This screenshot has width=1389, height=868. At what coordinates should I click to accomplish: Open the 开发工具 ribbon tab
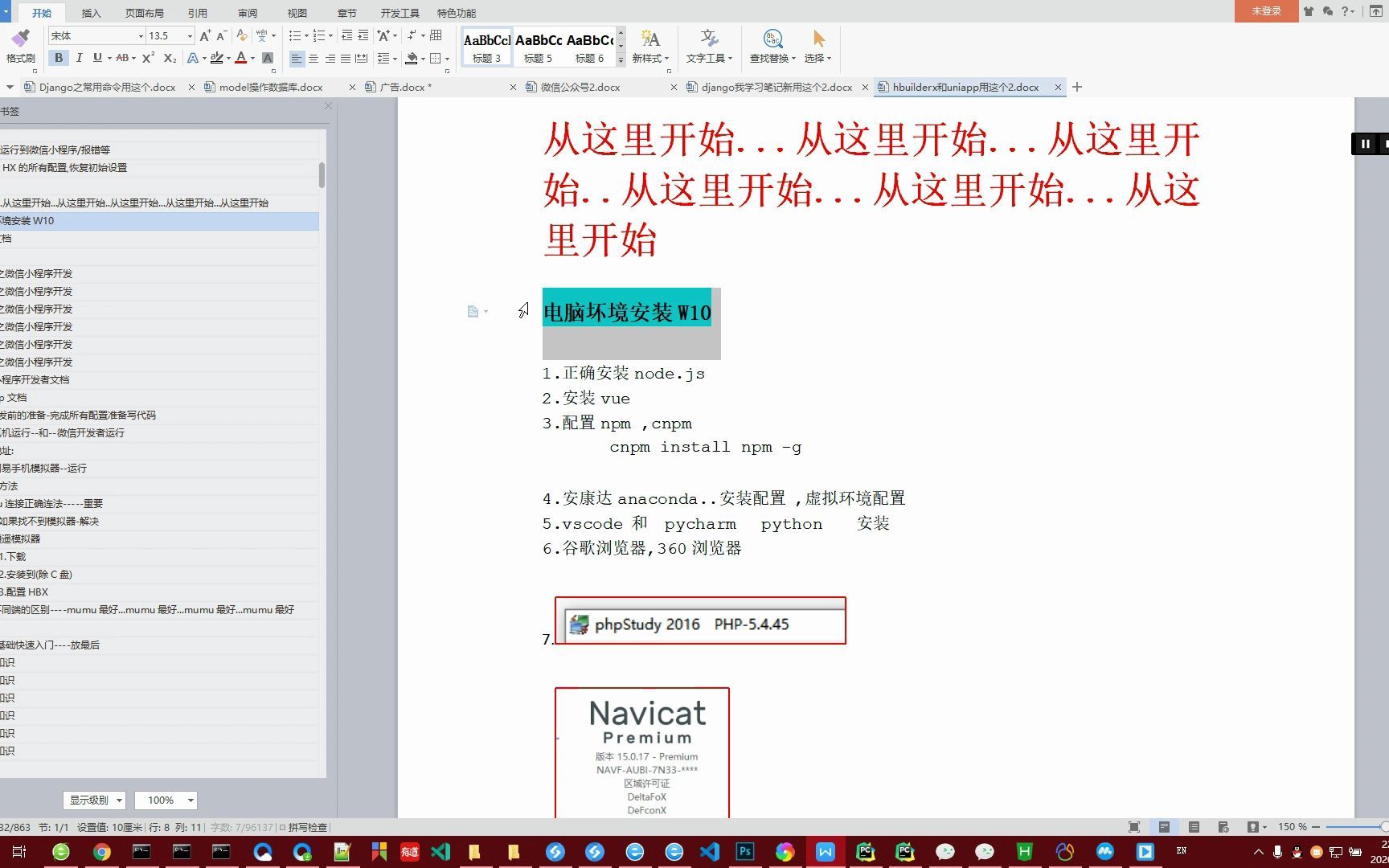(400, 13)
